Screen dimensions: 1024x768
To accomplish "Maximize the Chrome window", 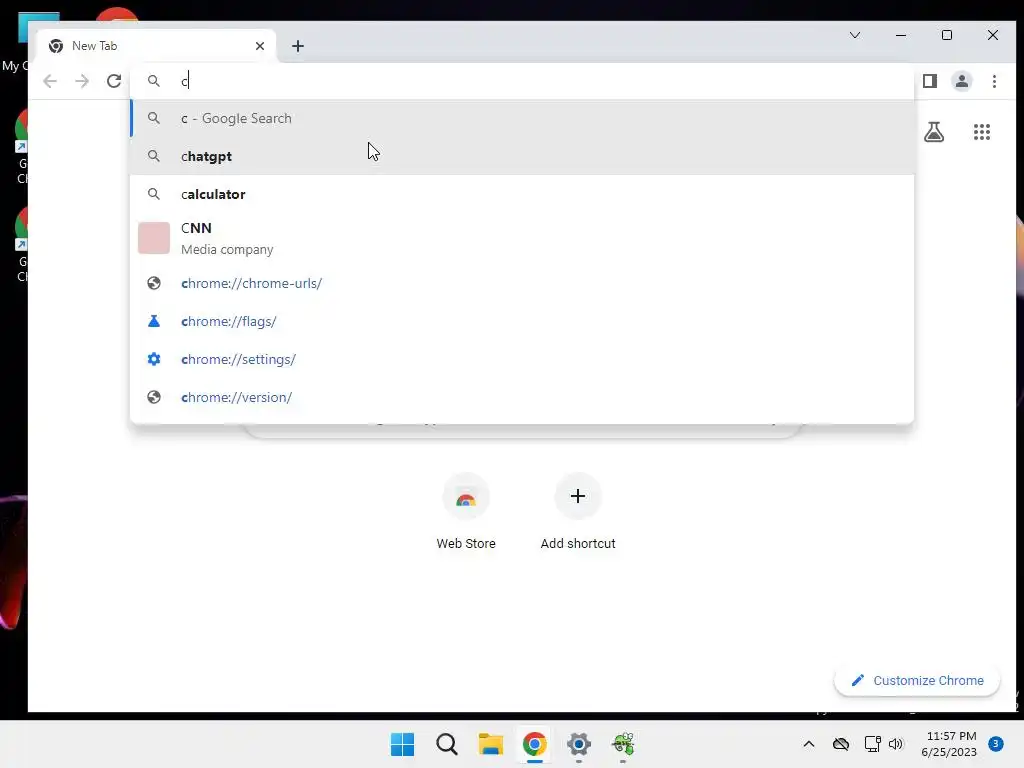I will (947, 35).
